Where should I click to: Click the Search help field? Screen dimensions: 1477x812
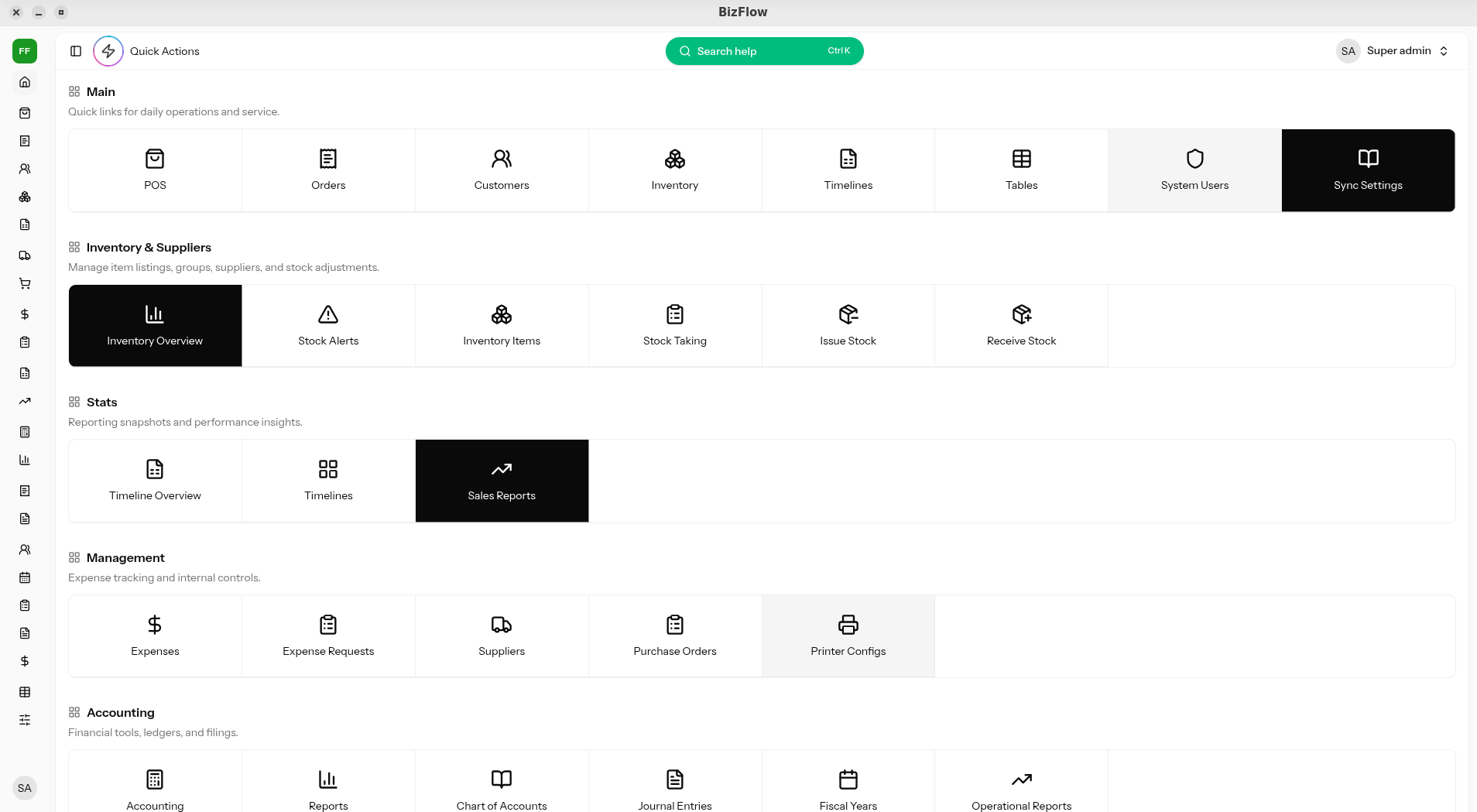click(x=764, y=51)
